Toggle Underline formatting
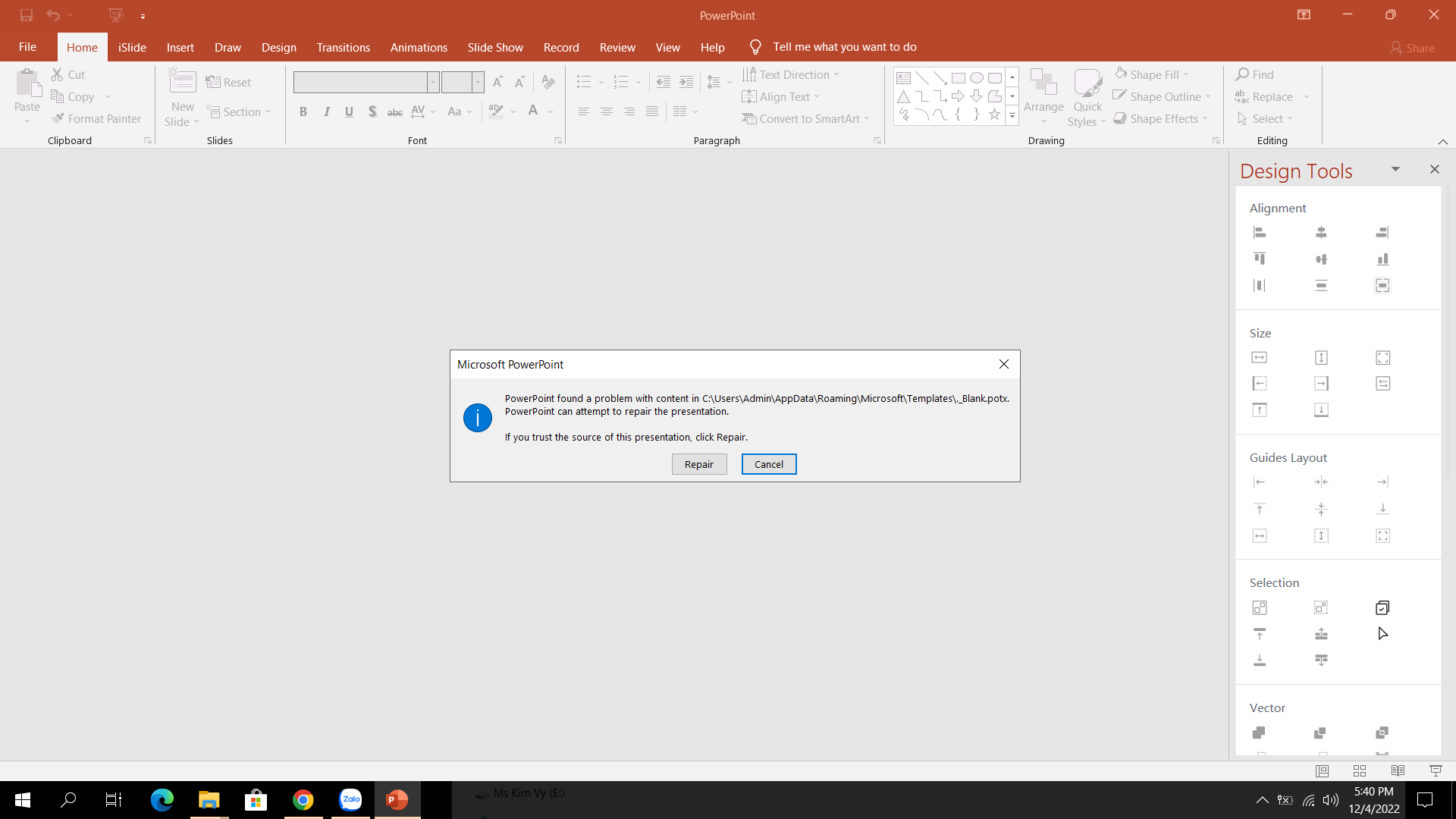1456x819 pixels. [x=349, y=111]
